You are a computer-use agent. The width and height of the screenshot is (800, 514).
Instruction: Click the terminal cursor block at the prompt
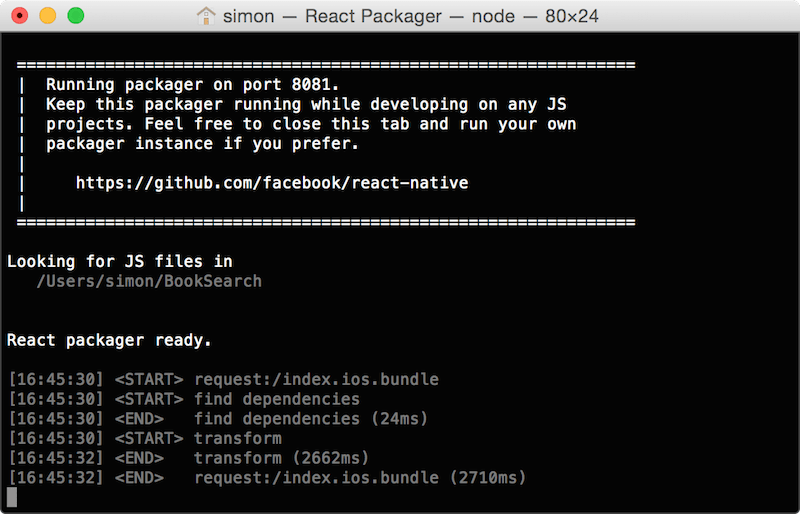click(x=12, y=497)
